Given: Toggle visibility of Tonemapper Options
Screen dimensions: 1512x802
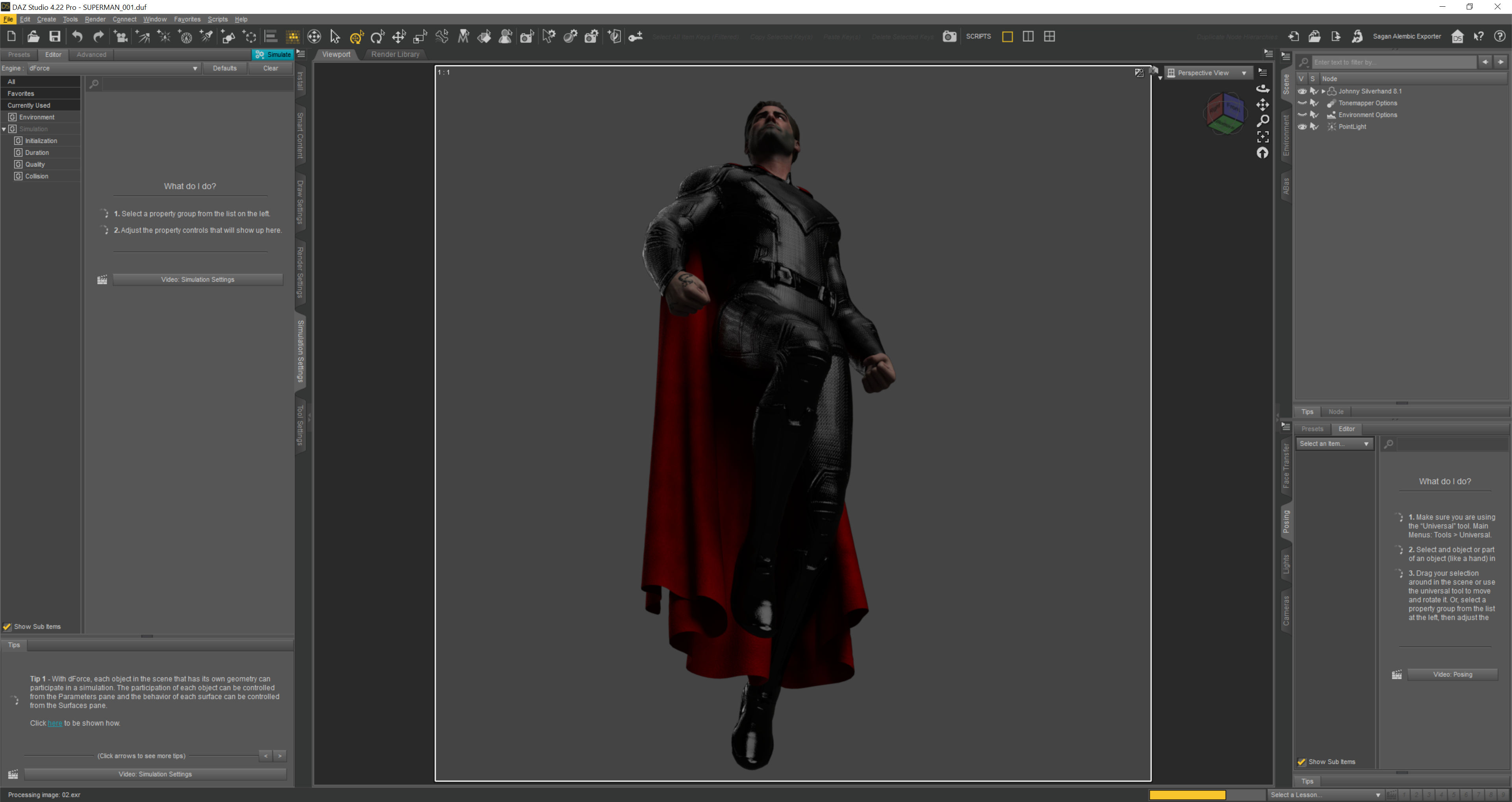Looking at the screenshot, I should (x=1302, y=103).
